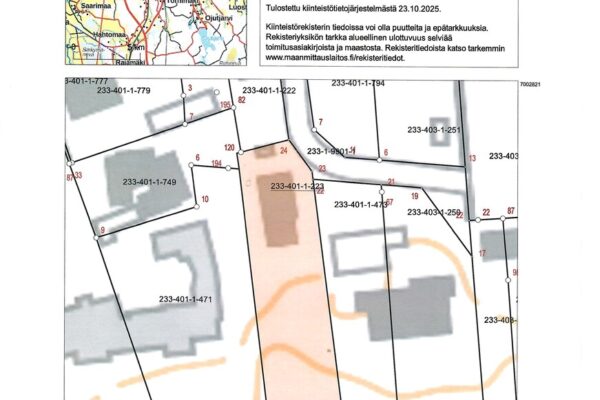The height and width of the screenshot is (400, 600).
Task: Click boundary marker number 10
Action: (x=205, y=200)
